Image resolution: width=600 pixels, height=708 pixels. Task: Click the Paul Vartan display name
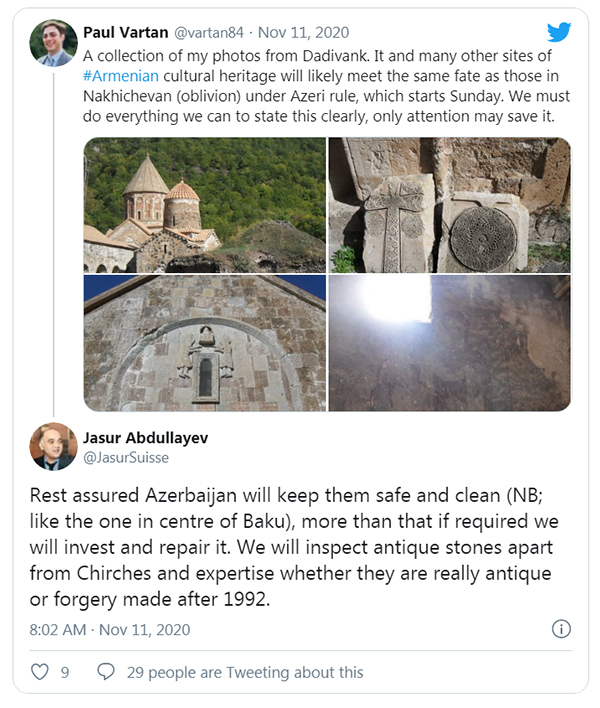(126, 33)
